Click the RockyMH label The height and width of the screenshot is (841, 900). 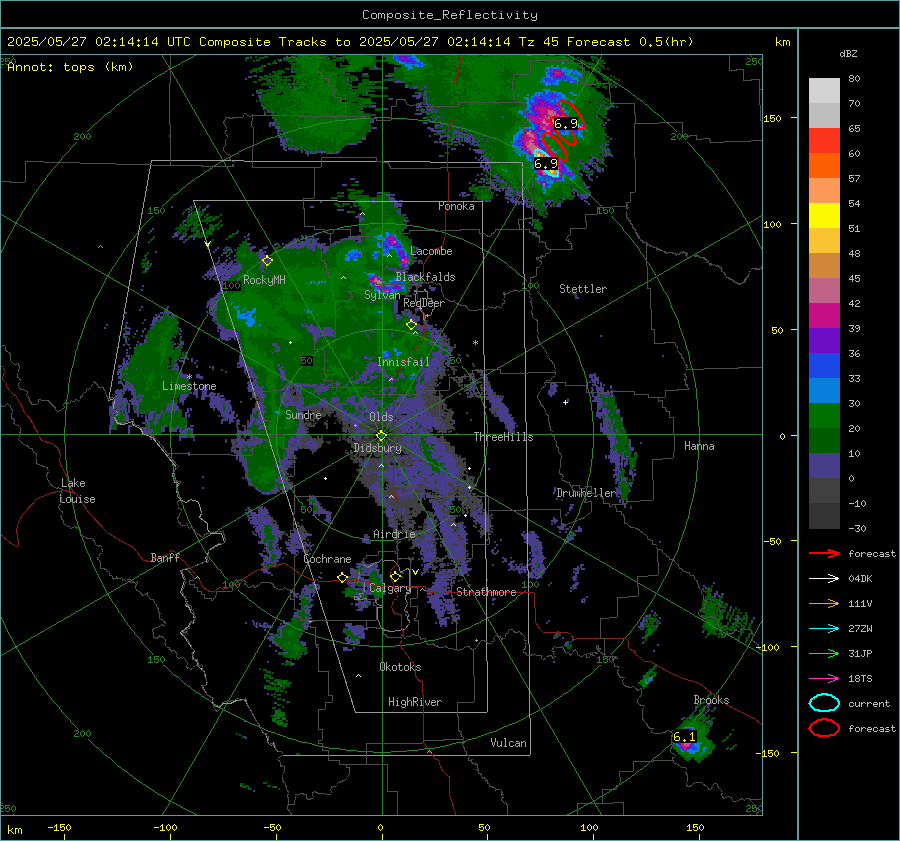(264, 280)
